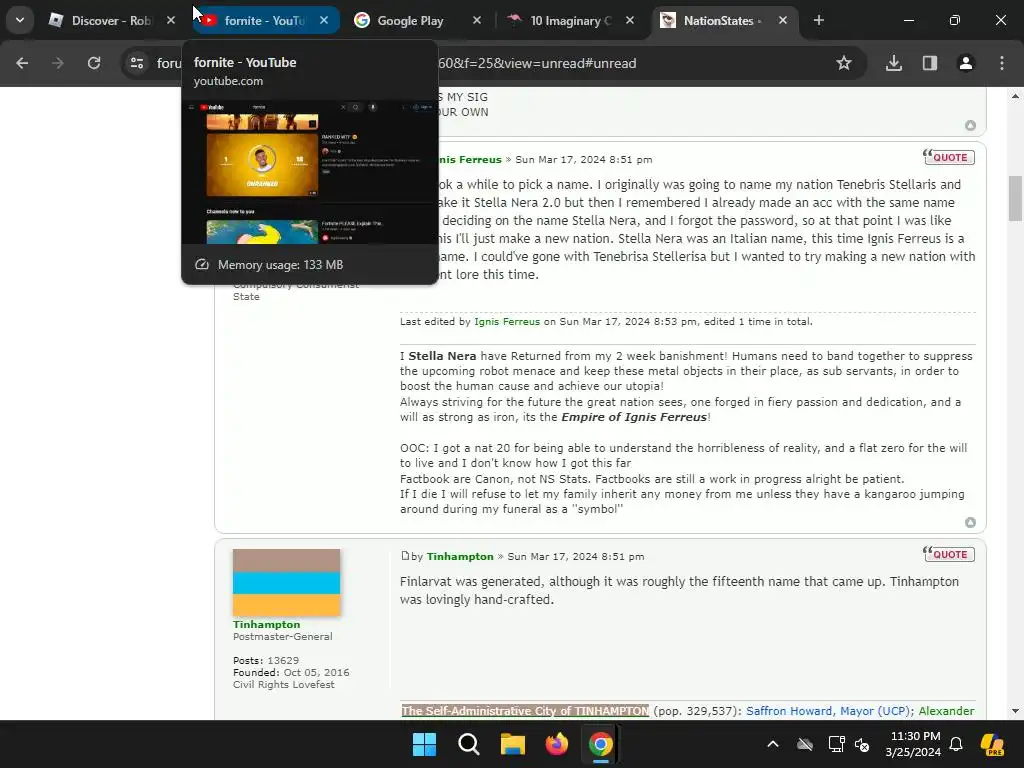1024x768 pixels.
Task: Click Civil Rights Lovefest category text
Action: point(283,684)
